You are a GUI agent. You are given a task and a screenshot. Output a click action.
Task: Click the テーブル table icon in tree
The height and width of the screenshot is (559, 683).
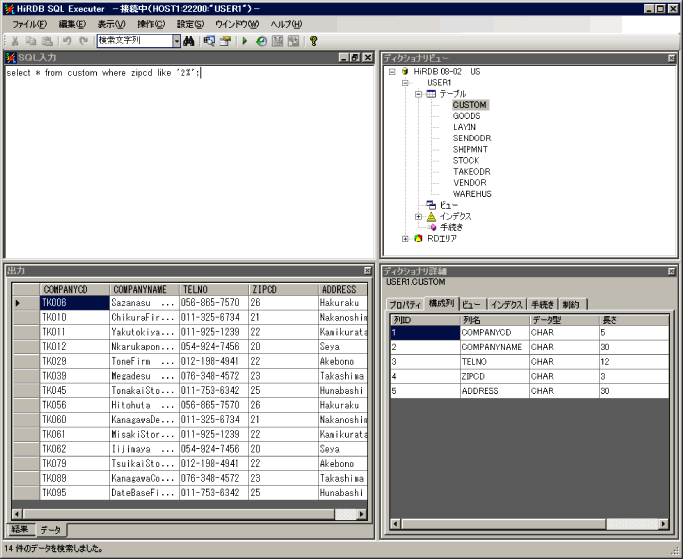point(431,94)
